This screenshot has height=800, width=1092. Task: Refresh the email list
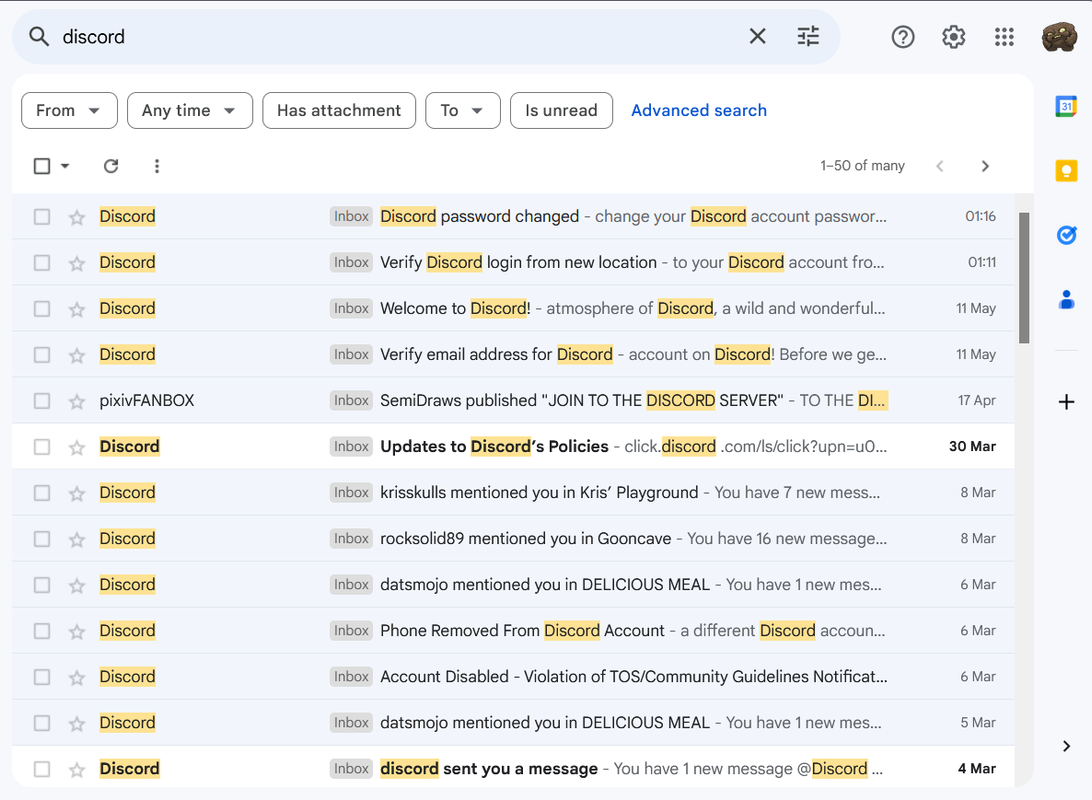[111, 166]
